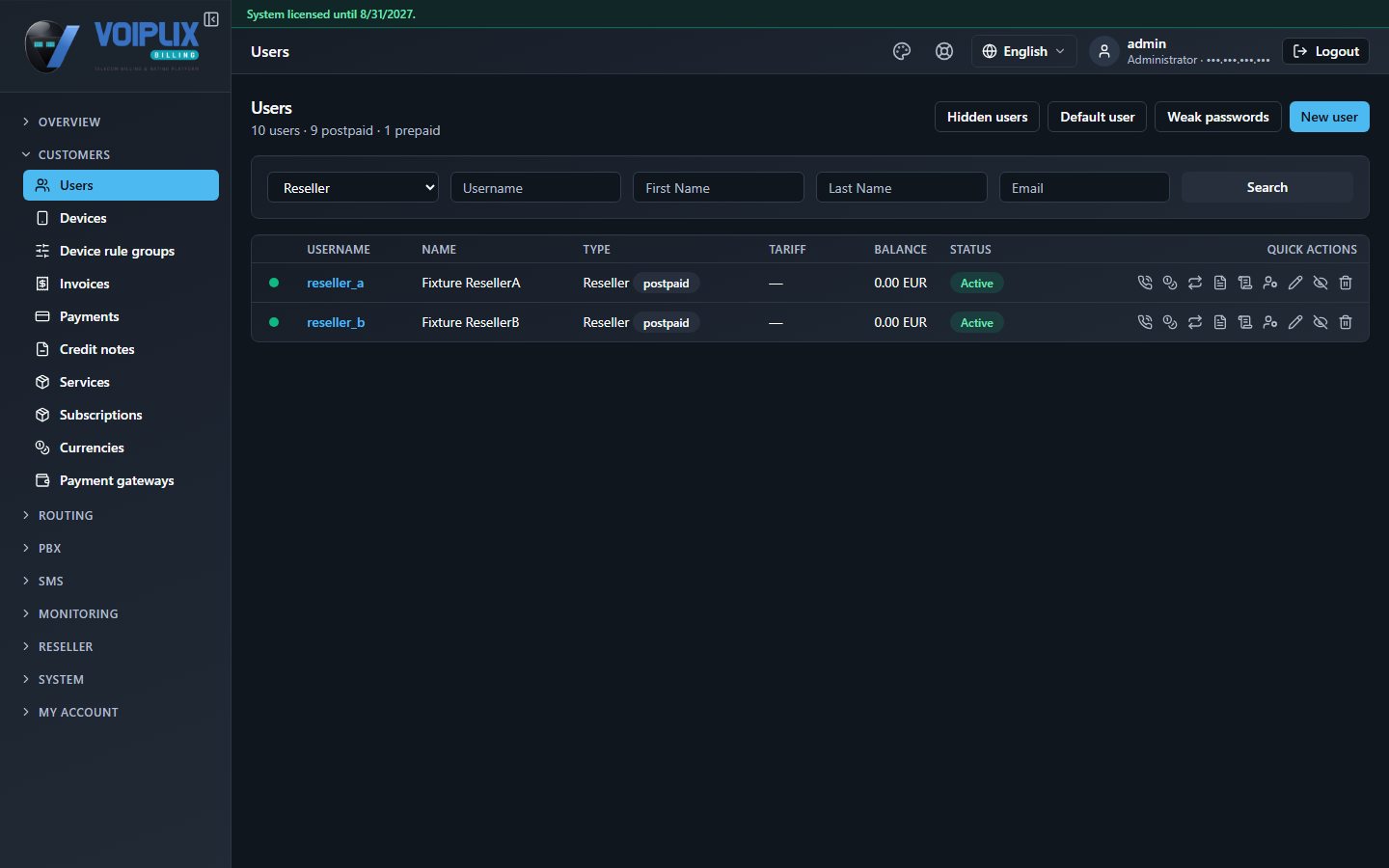Open reseller_b payments coins icon
The height and width of the screenshot is (868, 1389).
pyautogui.click(x=1170, y=322)
